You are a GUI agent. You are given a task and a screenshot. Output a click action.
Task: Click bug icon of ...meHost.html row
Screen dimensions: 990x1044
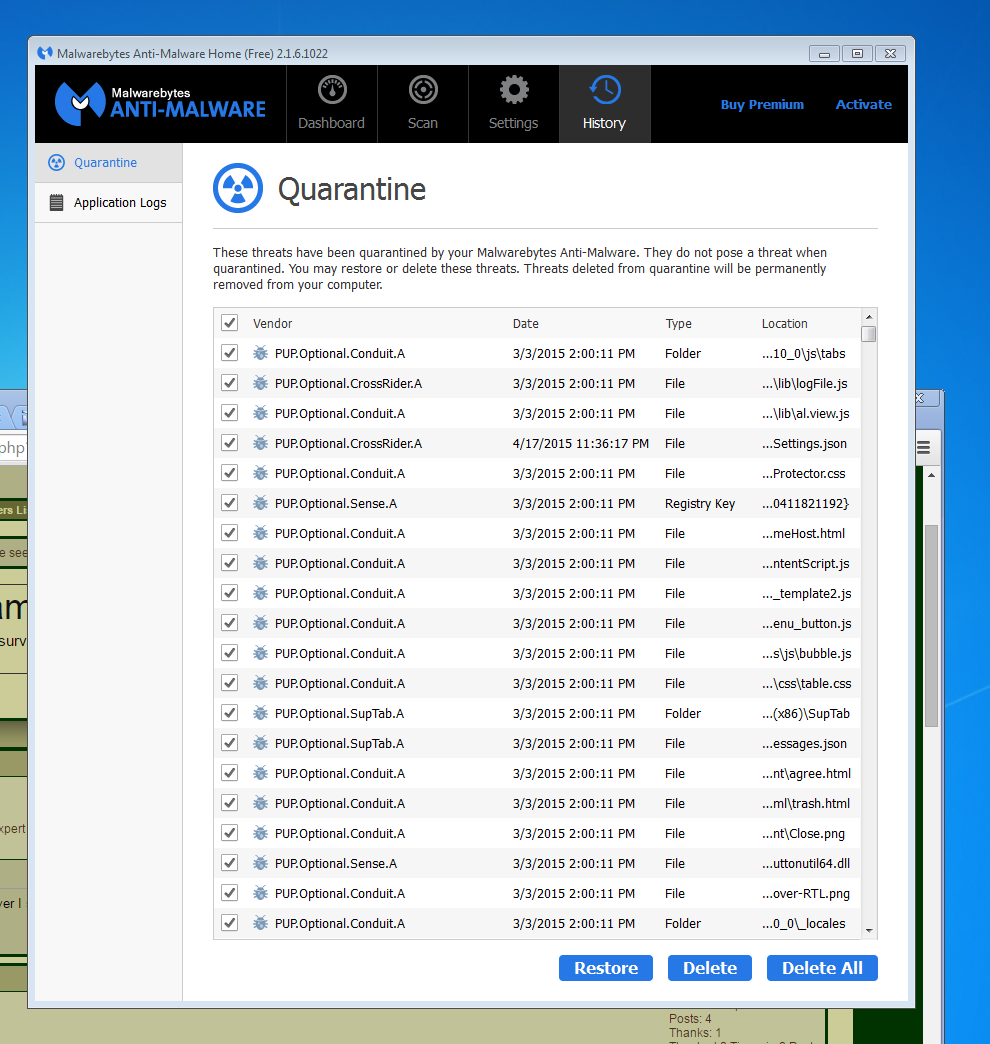click(x=260, y=533)
